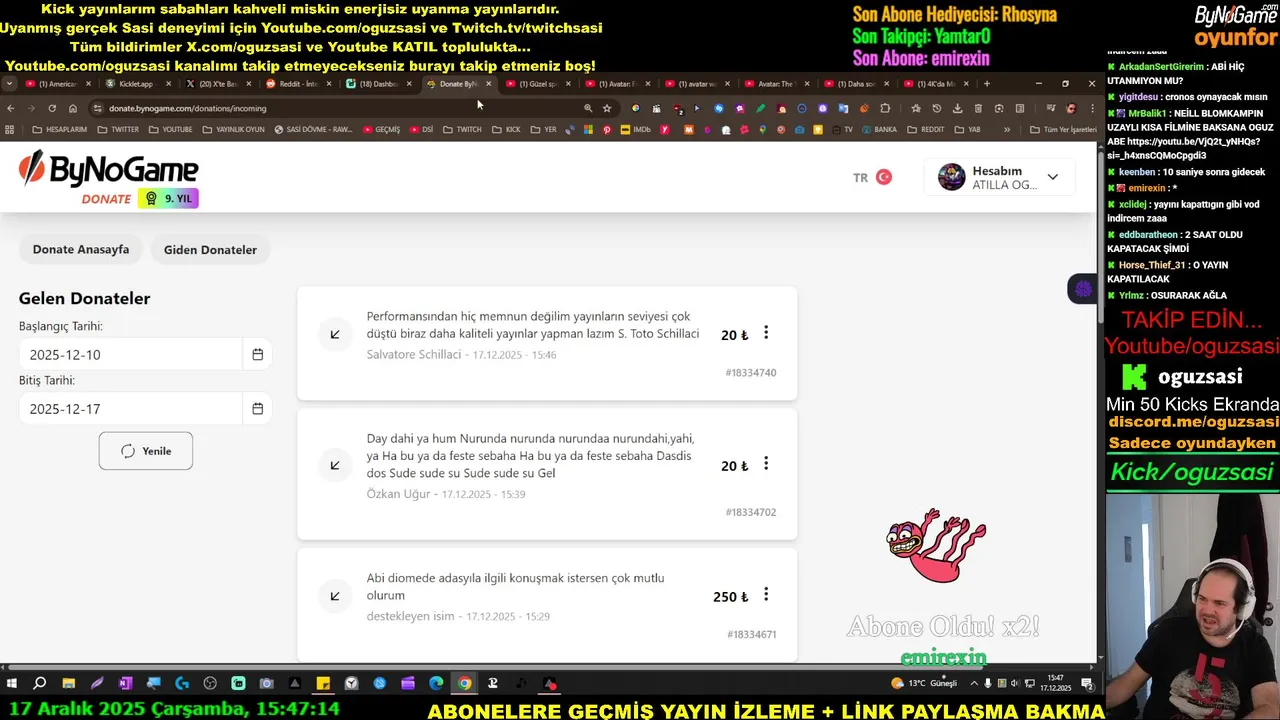Open the Windows taskbar search icon
Image resolution: width=1280 pixels, height=720 pixels.
40,683
